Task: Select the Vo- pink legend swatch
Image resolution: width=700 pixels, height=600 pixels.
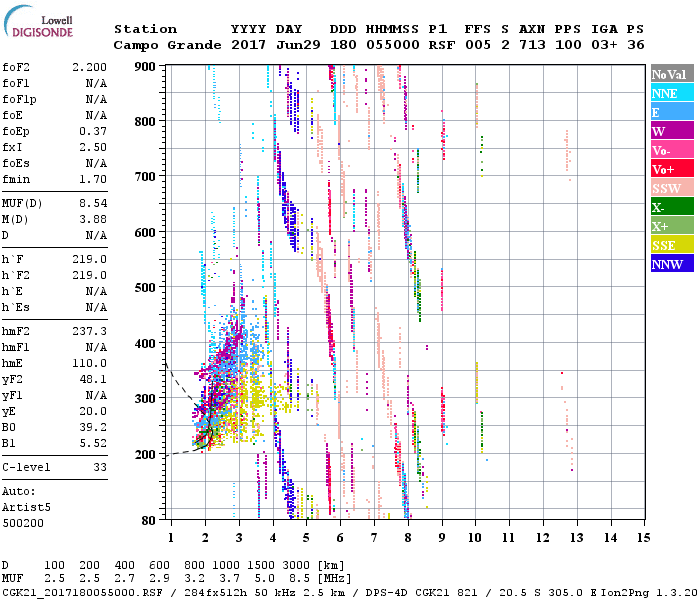Action: click(672, 150)
